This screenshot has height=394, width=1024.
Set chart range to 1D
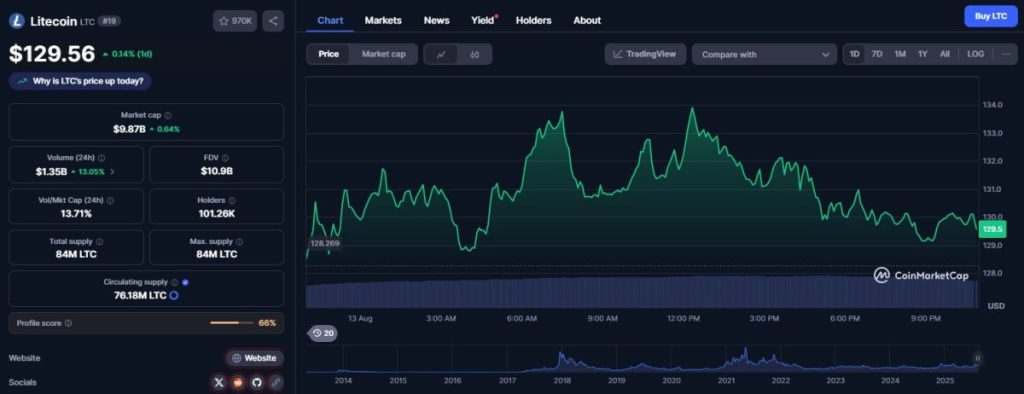tap(854, 54)
